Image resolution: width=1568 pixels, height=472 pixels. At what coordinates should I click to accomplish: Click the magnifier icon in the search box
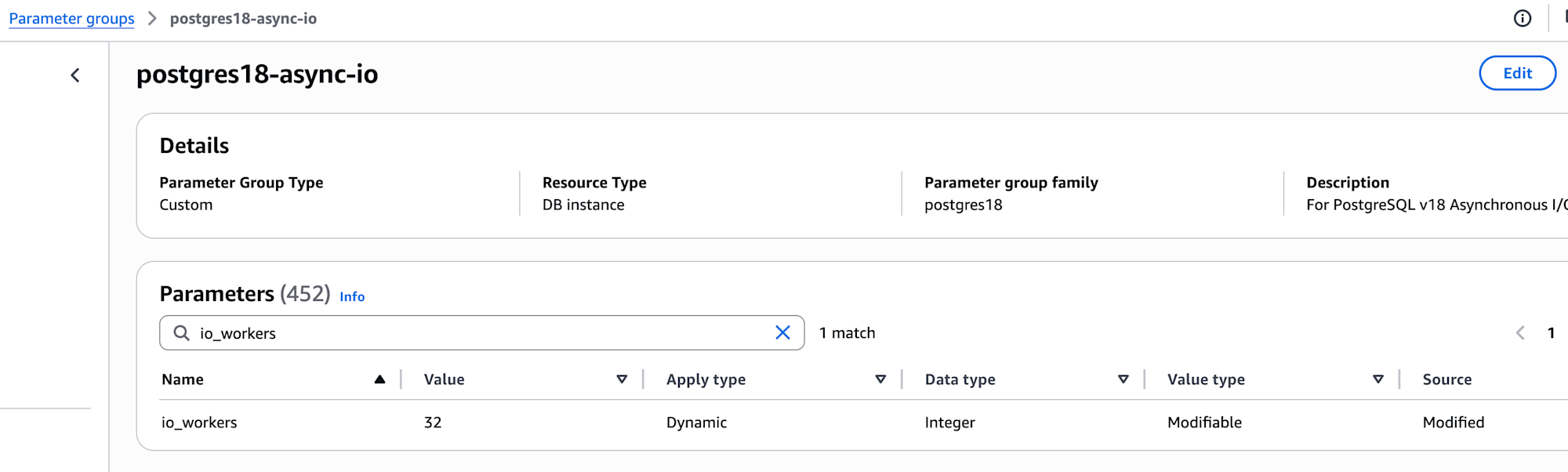tap(182, 333)
